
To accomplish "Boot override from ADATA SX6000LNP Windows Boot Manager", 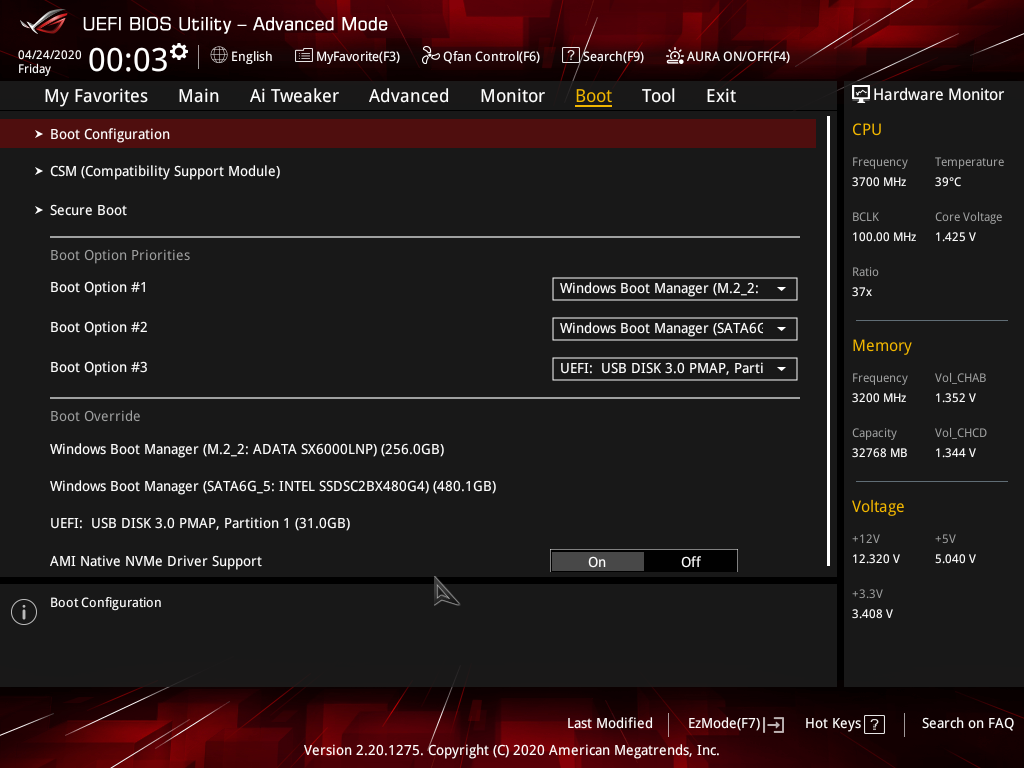I will click(x=247, y=449).
